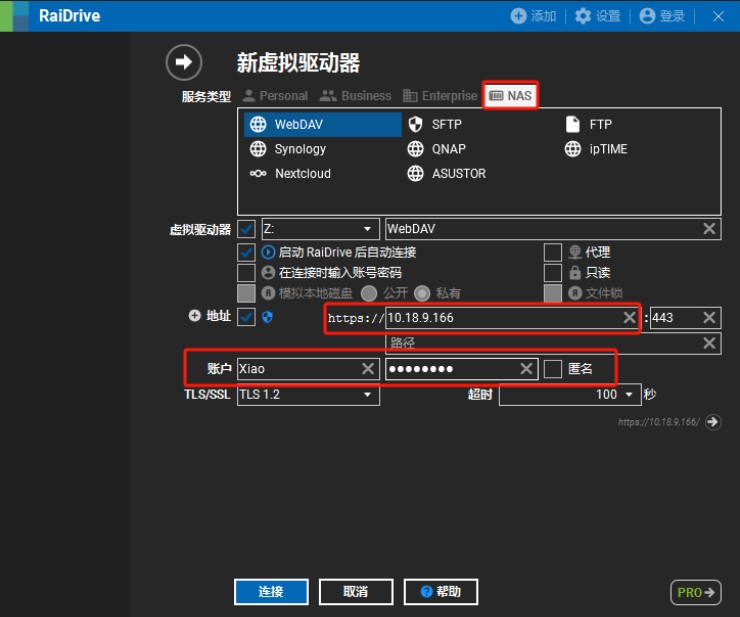The image size is (740, 617).
Task: Clear the Xiao account name
Action: tap(368, 369)
